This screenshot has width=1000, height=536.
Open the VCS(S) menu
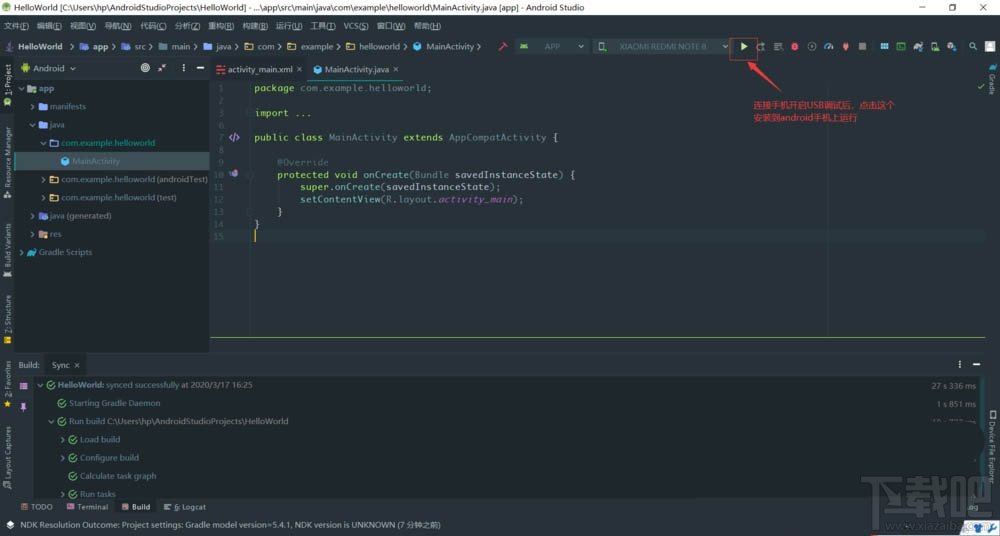coord(355,26)
